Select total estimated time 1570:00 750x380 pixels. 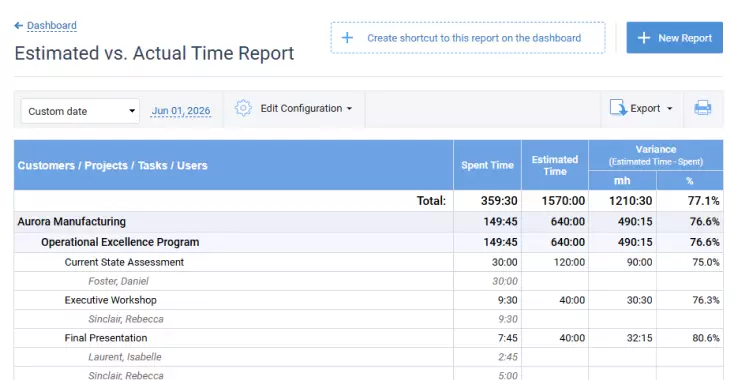point(563,201)
